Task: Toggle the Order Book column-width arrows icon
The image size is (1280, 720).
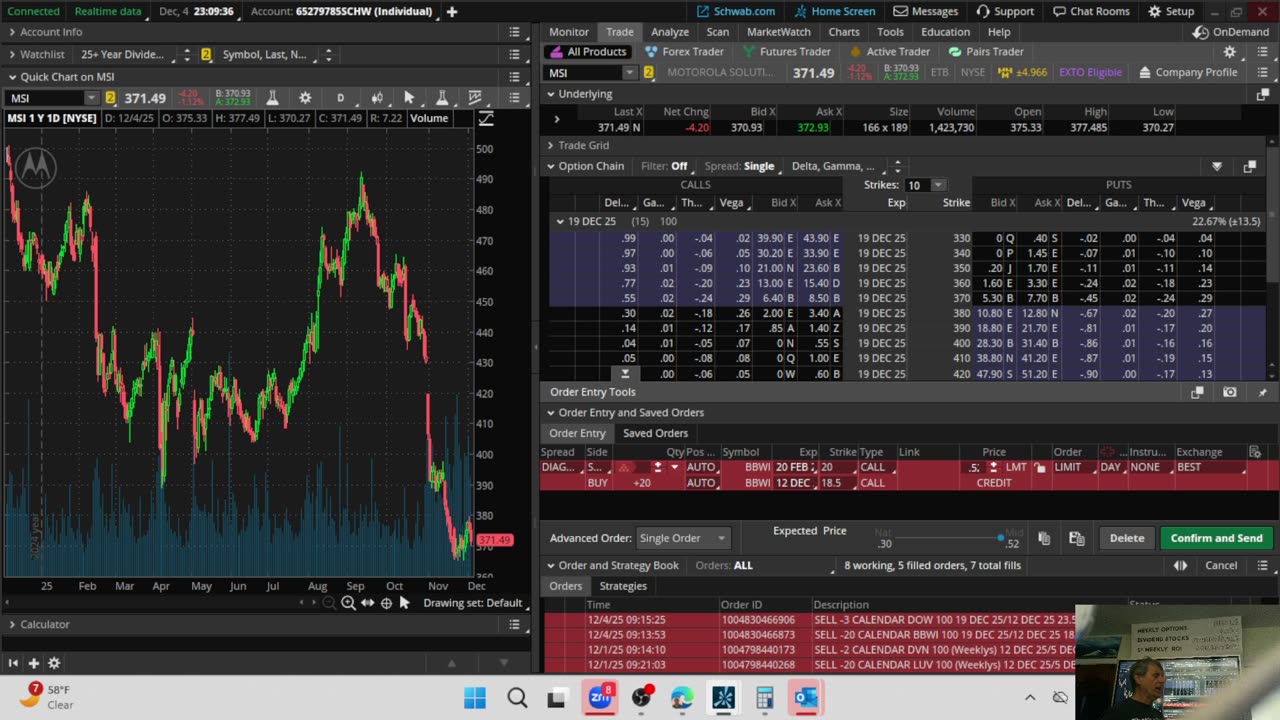Action: [1180, 565]
